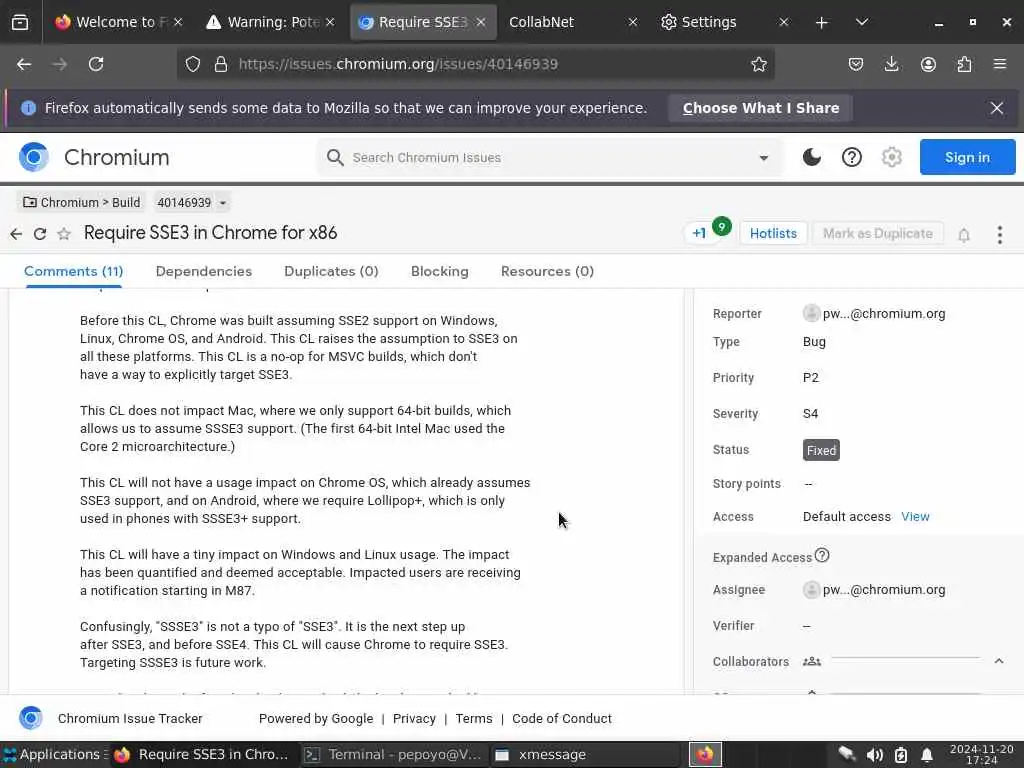This screenshot has width=1024, height=768.
Task: Click the Firefox View icon in tab bar
Action: tap(20, 22)
